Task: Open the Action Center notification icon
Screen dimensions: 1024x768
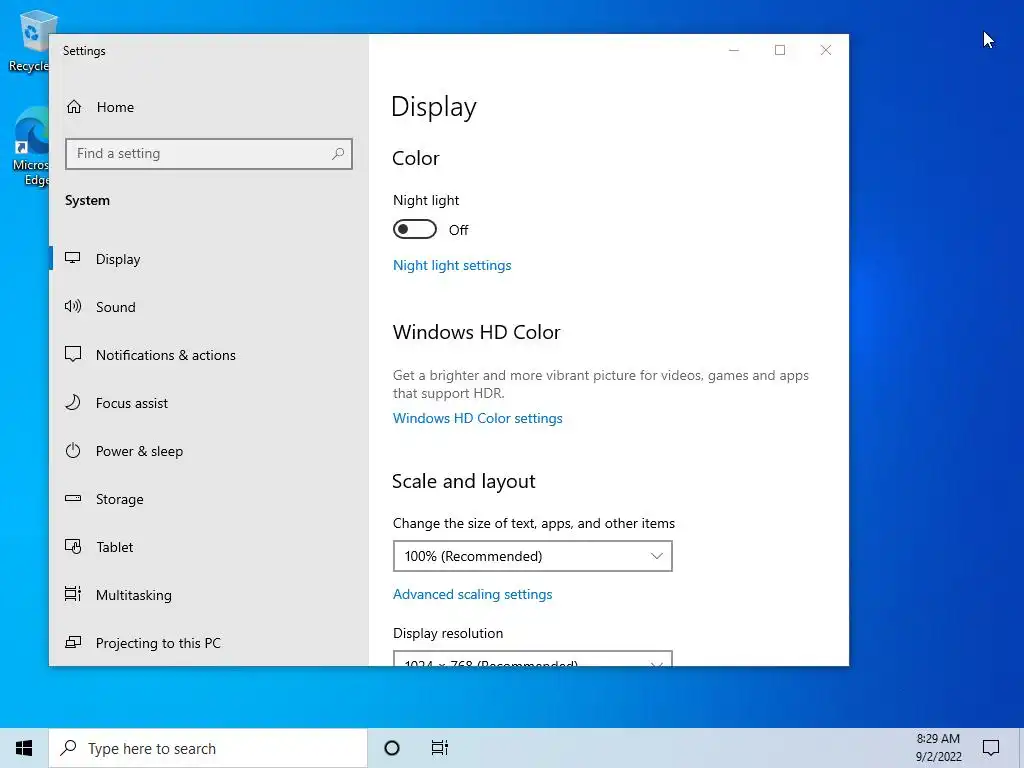Action: tap(991, 748)
